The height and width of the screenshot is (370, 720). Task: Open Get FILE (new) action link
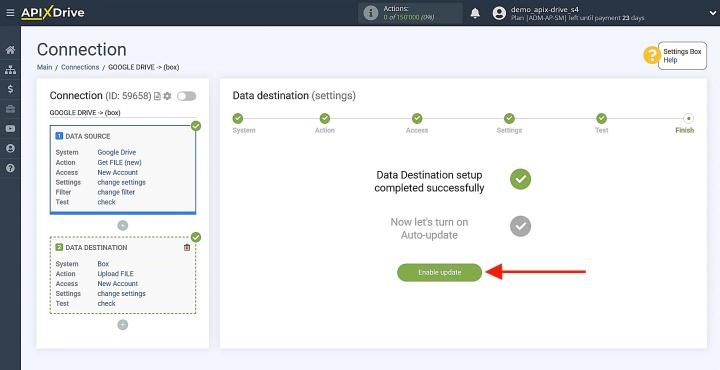click(119, 163)
